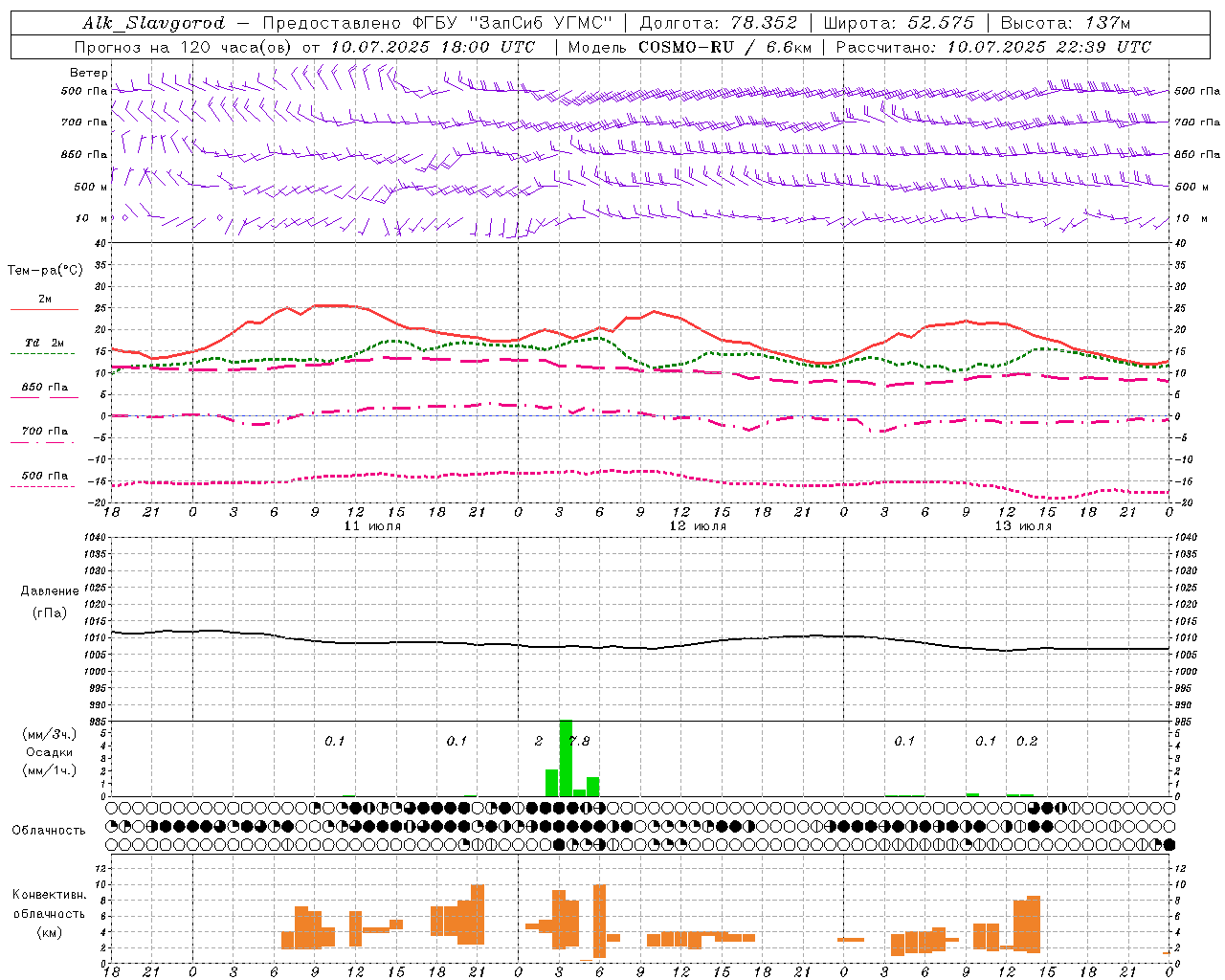This screenshot has height=980, width=1225.
Task: Click the '7.8' precipitation amount value
Action: 579,741
